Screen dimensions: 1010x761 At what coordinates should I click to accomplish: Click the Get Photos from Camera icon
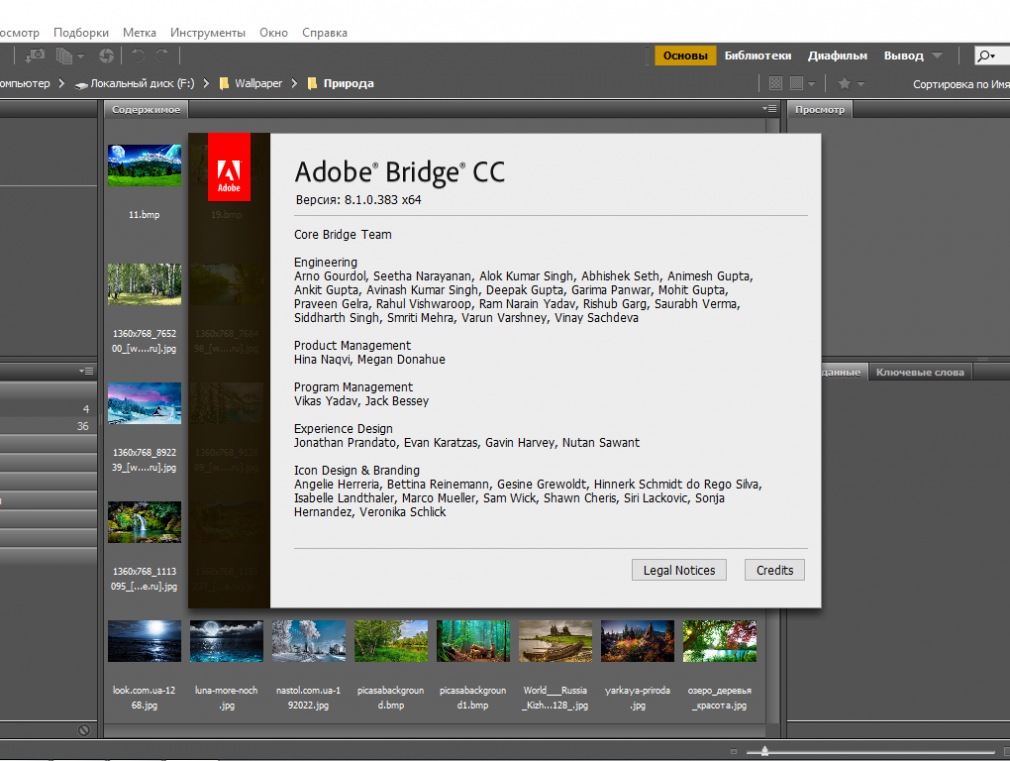[35, 56]
